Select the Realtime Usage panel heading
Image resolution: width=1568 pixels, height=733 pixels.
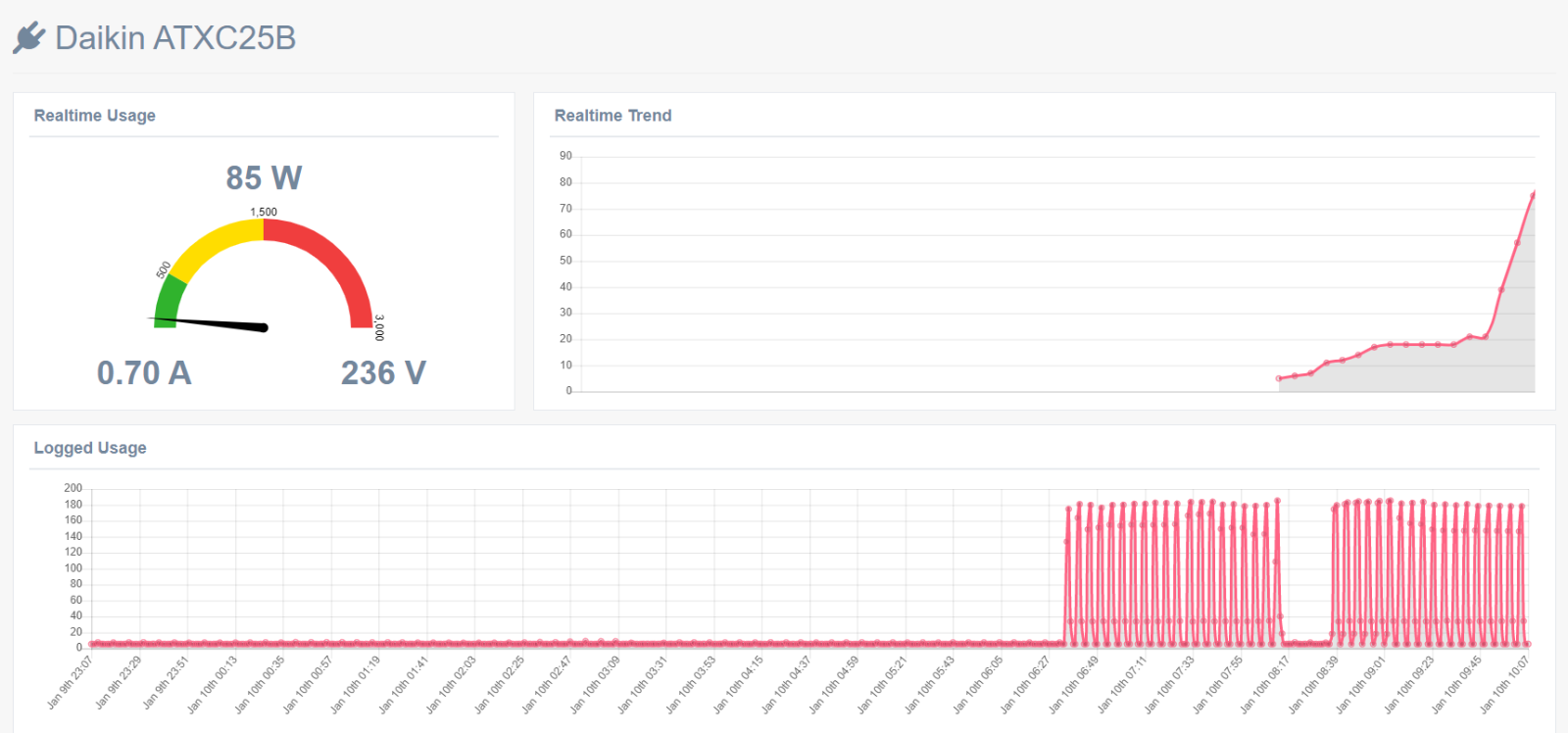95,116
